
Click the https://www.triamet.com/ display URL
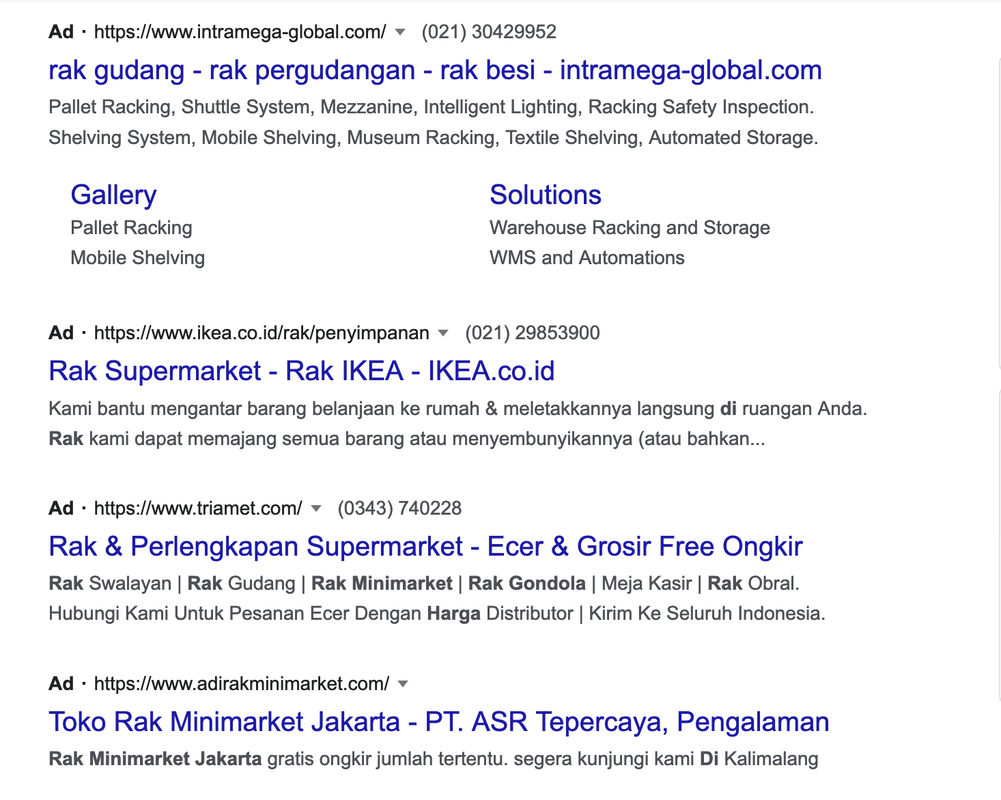(198, 508)
